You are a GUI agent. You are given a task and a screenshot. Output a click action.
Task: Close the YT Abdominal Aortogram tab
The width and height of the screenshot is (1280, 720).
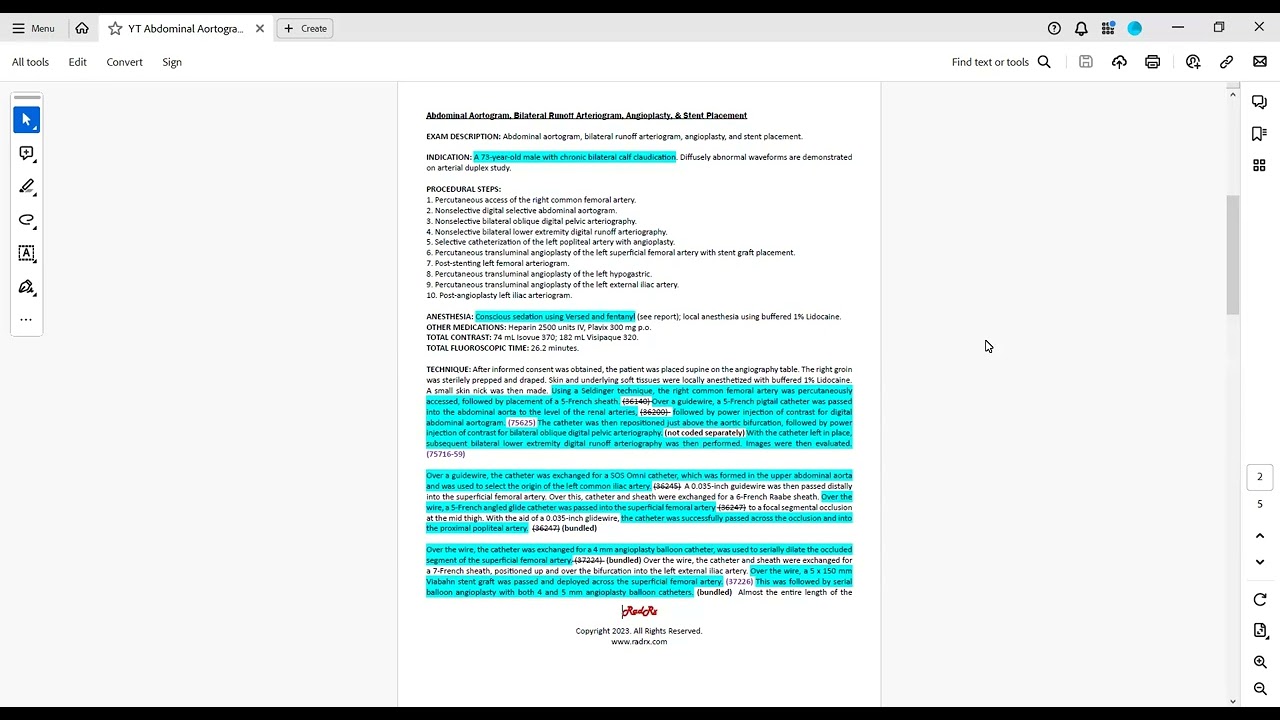click(260, 28)
